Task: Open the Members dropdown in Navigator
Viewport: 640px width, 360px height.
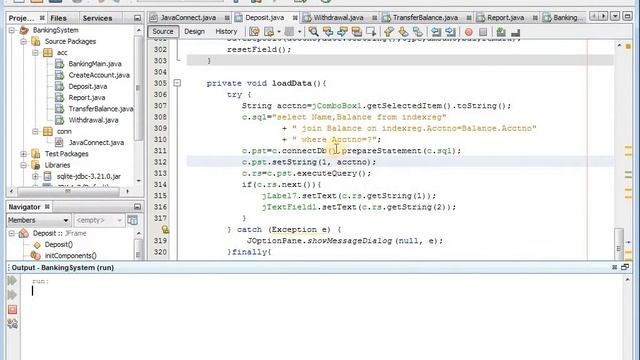Action: [38, 220]
